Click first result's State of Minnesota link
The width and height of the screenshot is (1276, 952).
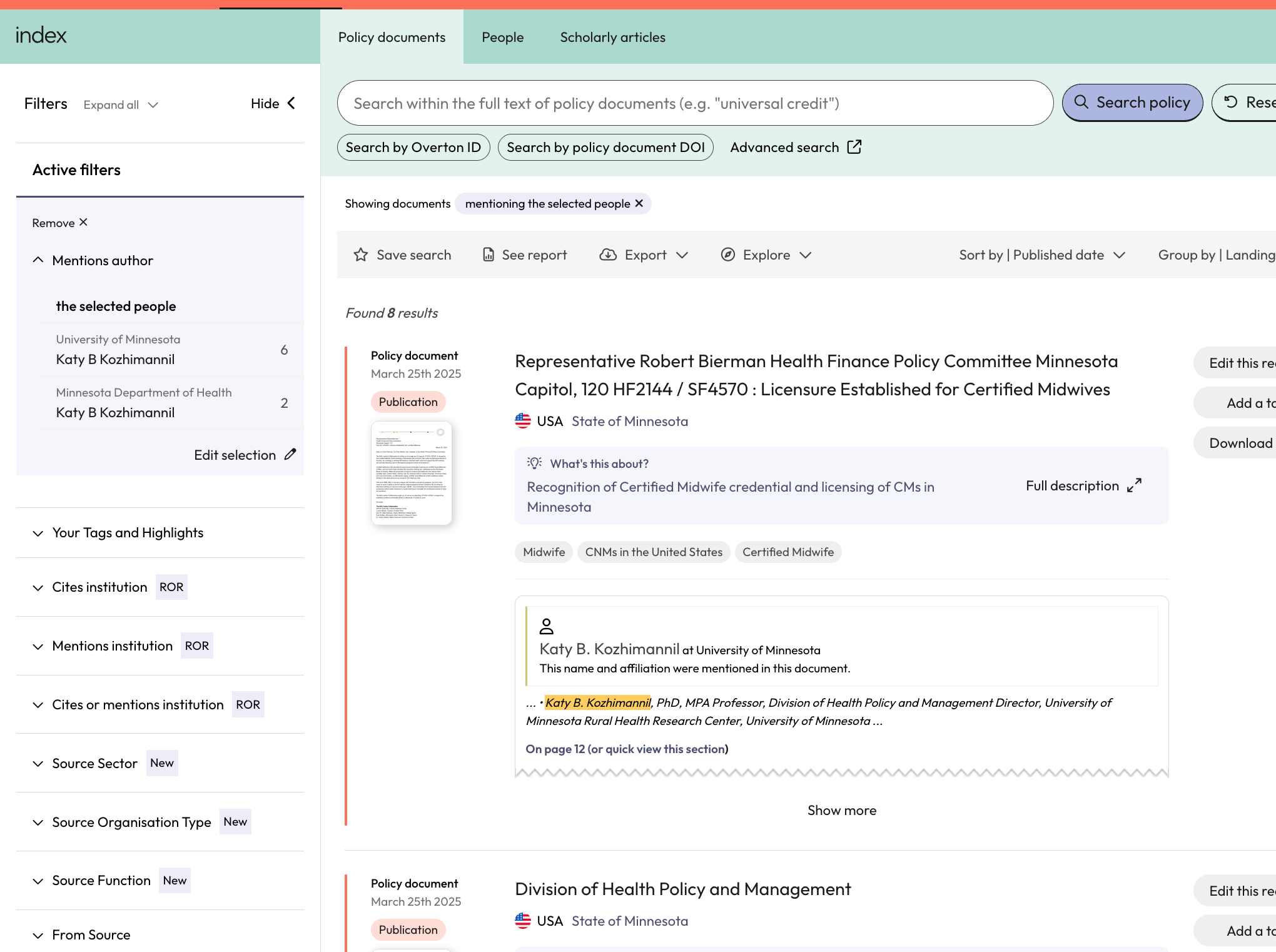629,421
